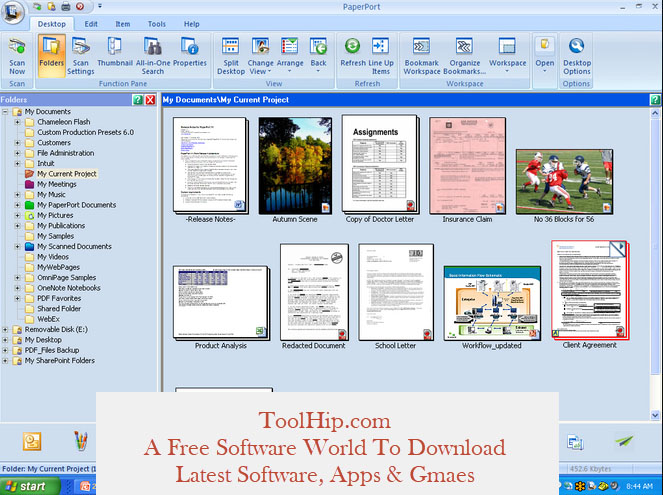Screen dimensions: 663x495
Task: Select the -Release Notes- thumbnail
Action: (x=211, y=165)
